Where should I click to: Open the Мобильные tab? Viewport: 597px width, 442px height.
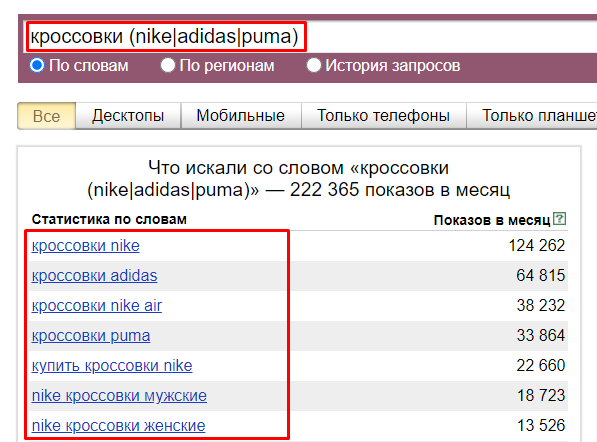pos(241,116)
